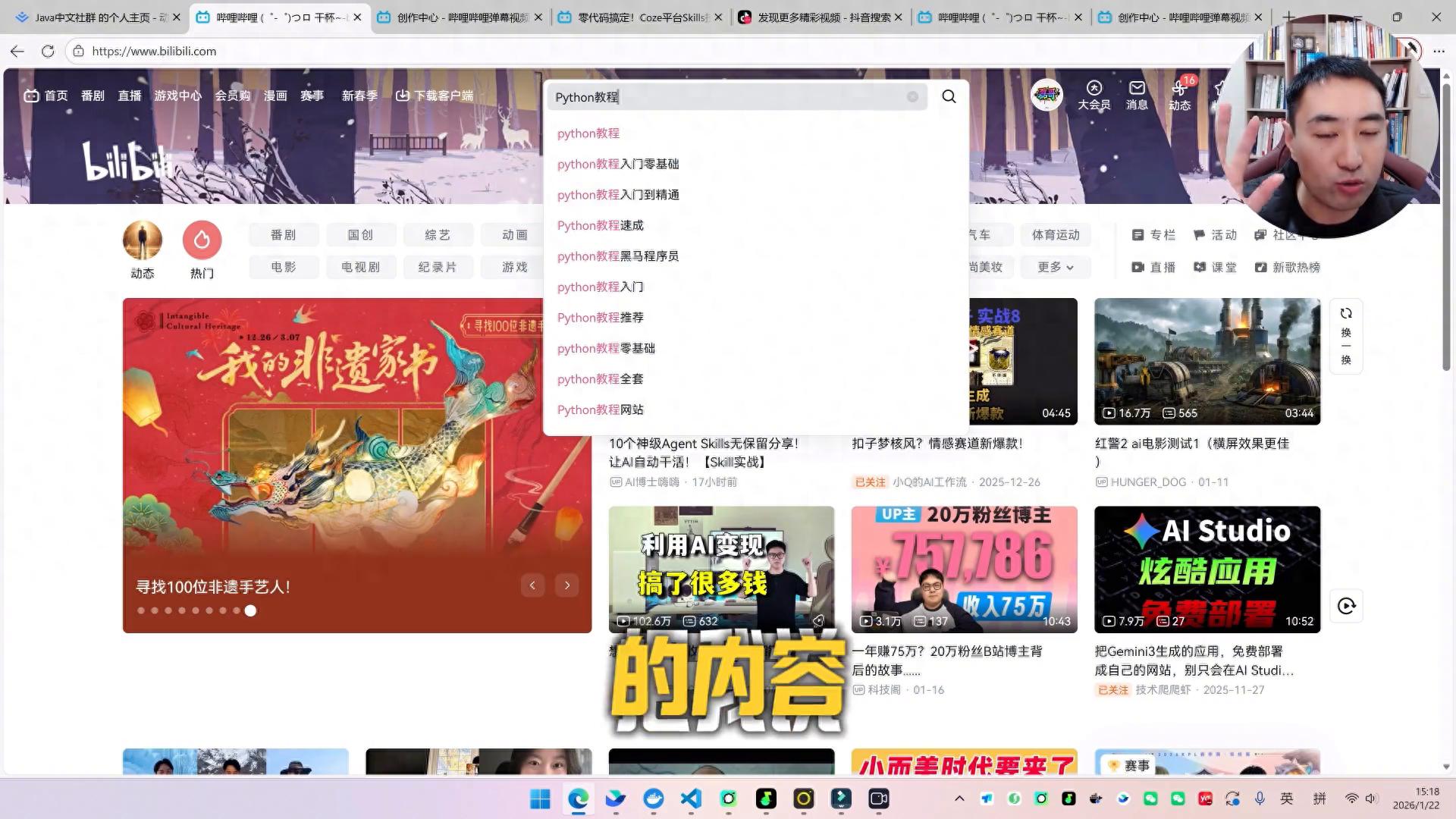Open the 番剧 category button
The image size is (1456, 819).
click(x=283, y=235)
